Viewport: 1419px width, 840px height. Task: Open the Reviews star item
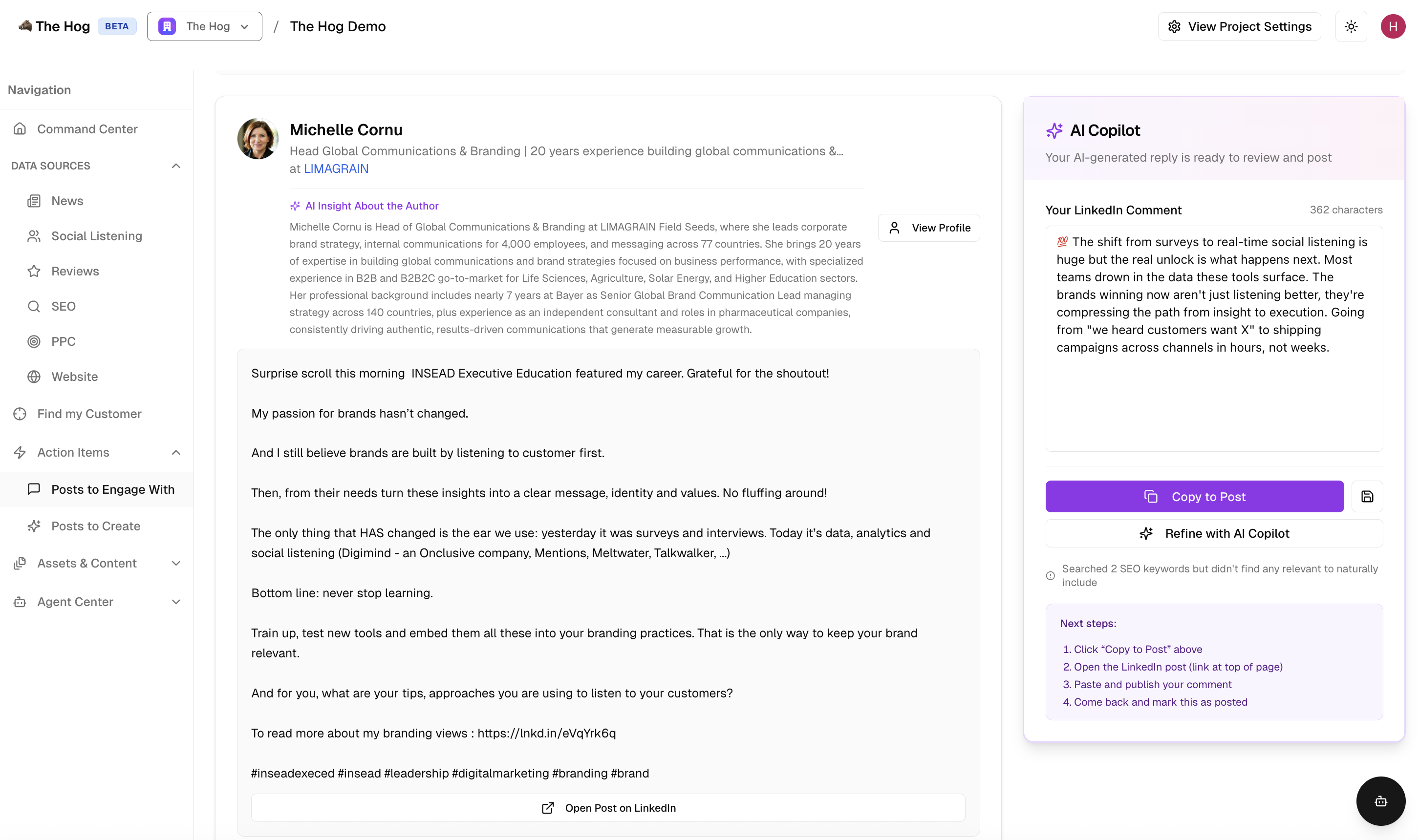click(75, 271)
